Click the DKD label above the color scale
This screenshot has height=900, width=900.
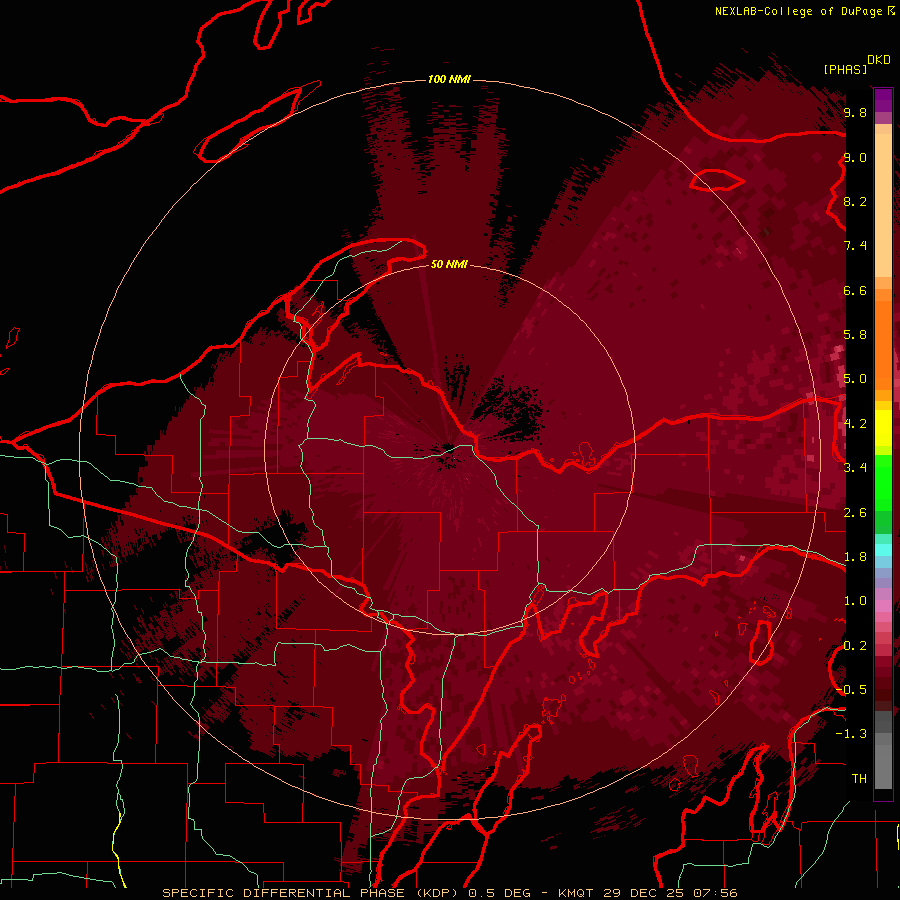pos(879,60)
